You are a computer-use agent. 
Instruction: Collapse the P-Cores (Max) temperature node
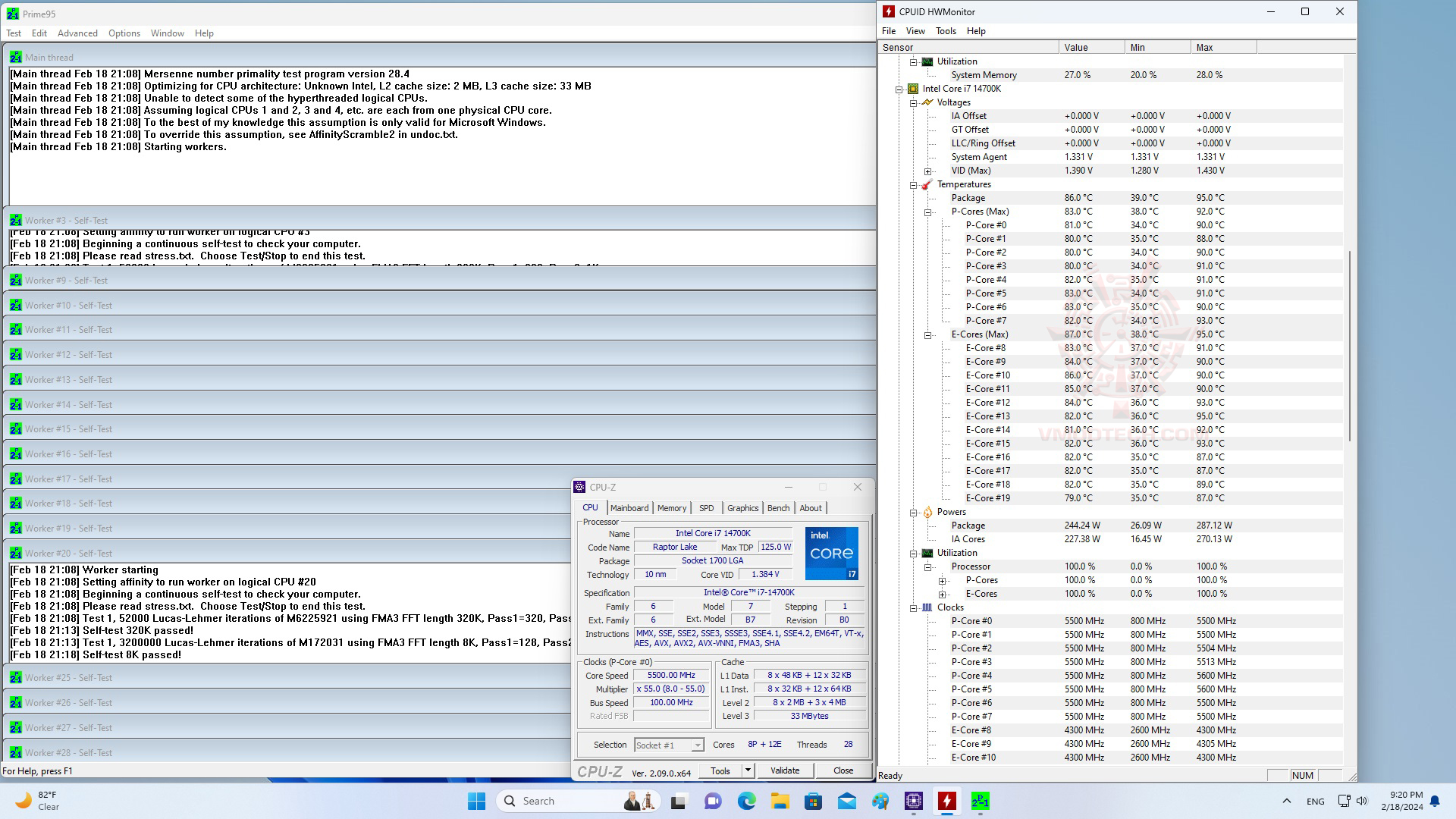tap(927, 212)
